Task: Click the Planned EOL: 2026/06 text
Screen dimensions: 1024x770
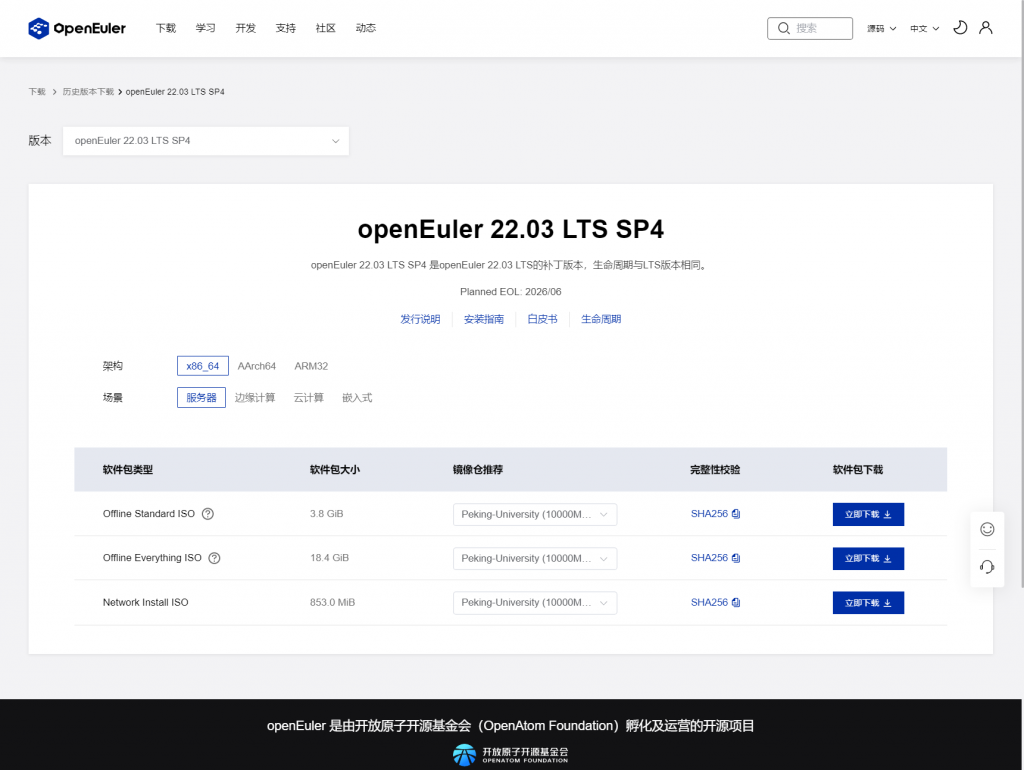Action: [511, 292]
